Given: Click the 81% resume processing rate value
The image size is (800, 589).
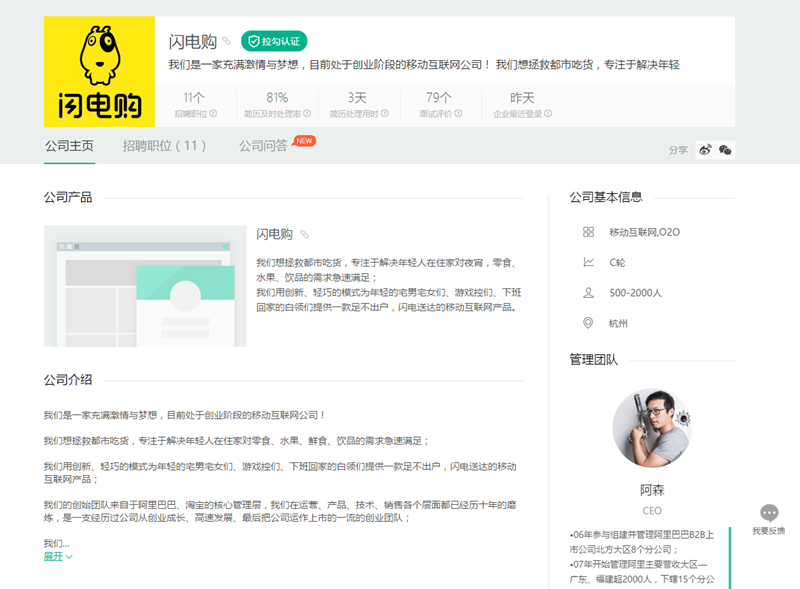Looking at the screenshot, I should pyautogui.click(x=277, y=97).
